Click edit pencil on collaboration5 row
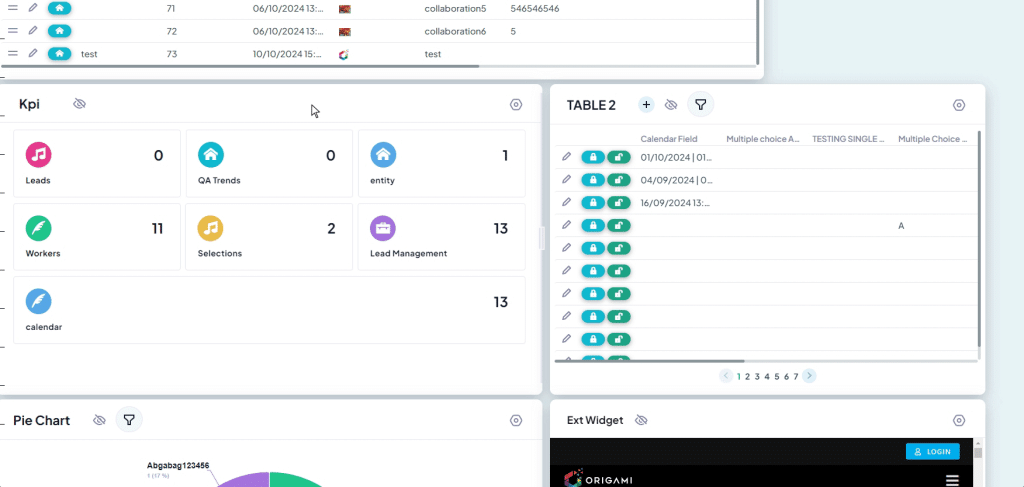The image size is (1024, 487). click(x=33, y=8)
